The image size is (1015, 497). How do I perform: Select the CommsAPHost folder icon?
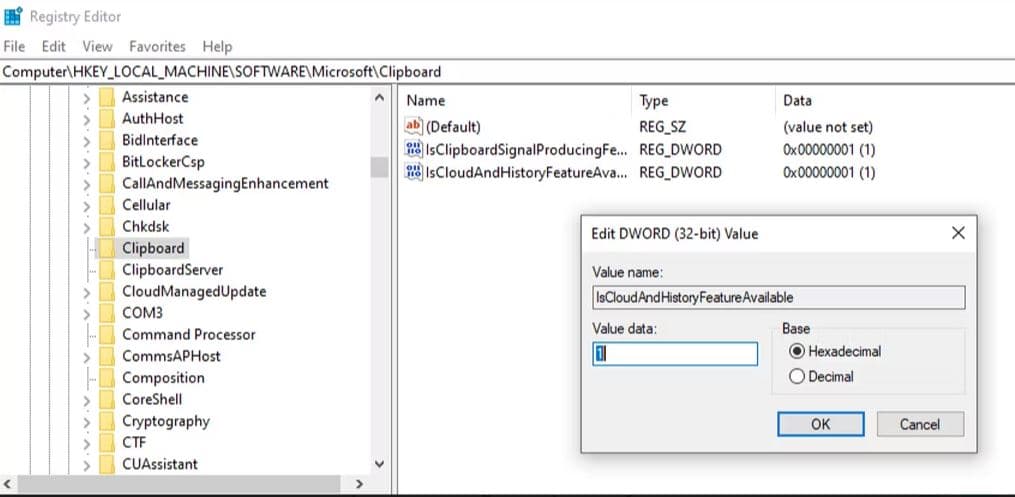click(107, 357)
